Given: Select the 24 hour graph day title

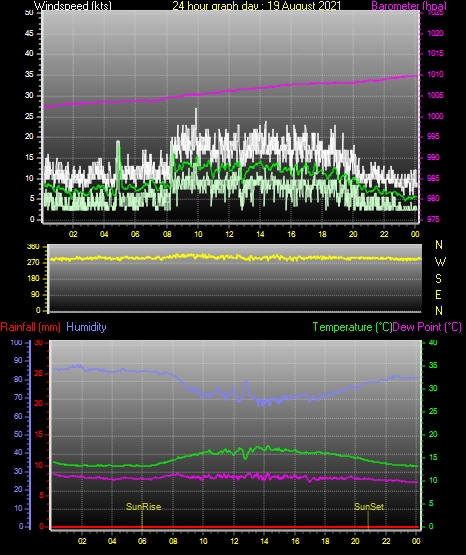Looking at the screenshot, I should click(x=257, y=6).
